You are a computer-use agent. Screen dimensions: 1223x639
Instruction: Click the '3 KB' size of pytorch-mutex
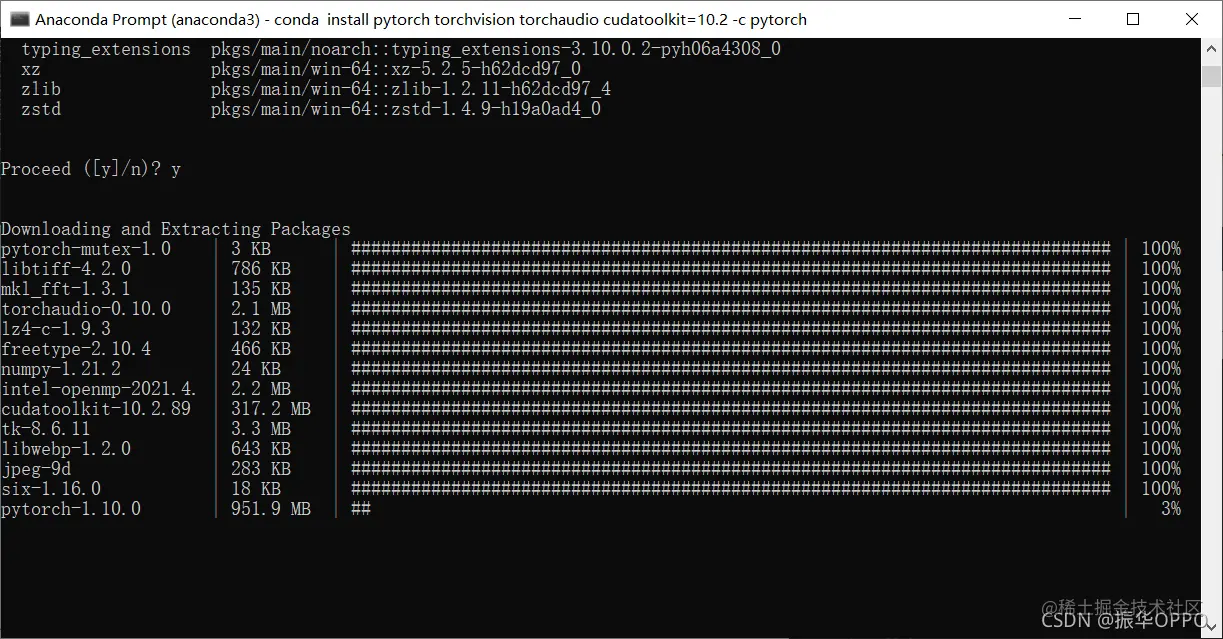[251, 249]
